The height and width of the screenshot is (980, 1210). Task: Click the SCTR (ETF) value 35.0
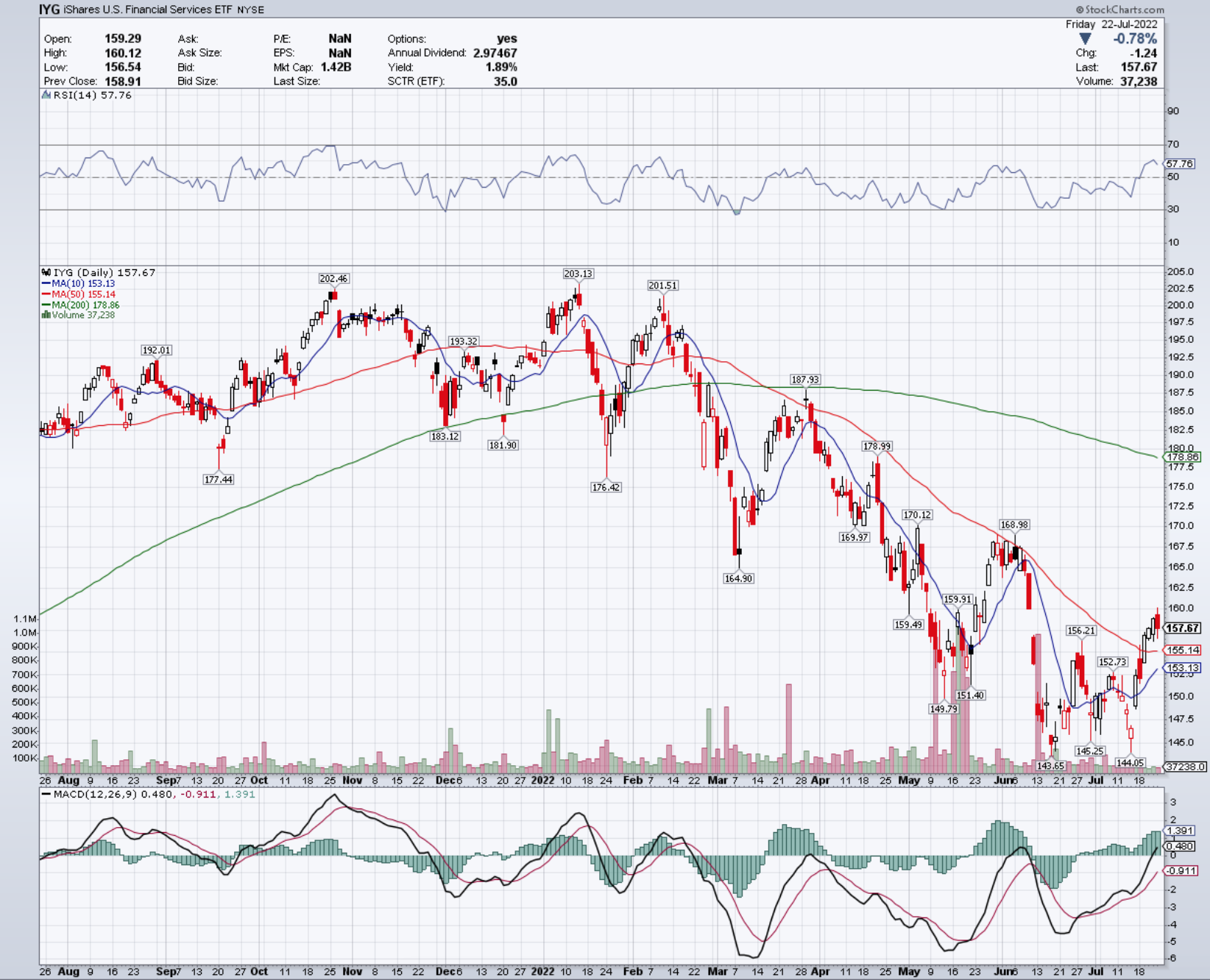coord(506,82)
